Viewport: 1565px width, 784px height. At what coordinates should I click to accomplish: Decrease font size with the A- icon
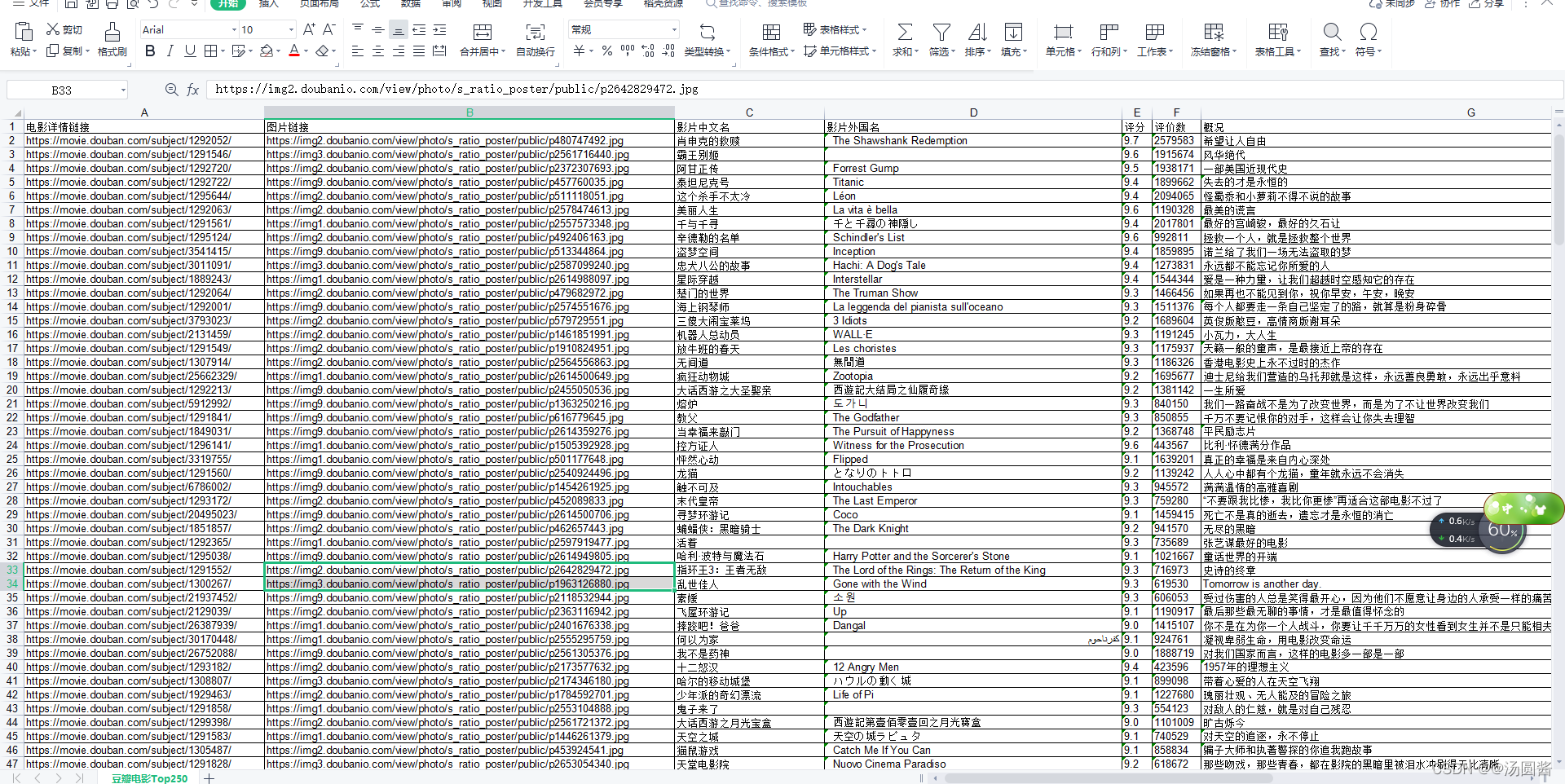click(328, 29)
